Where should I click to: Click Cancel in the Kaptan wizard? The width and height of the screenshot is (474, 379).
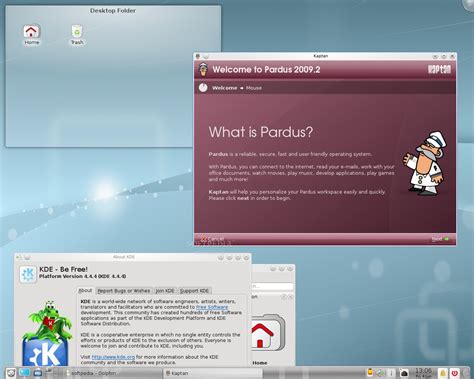(x=212, y=239)
